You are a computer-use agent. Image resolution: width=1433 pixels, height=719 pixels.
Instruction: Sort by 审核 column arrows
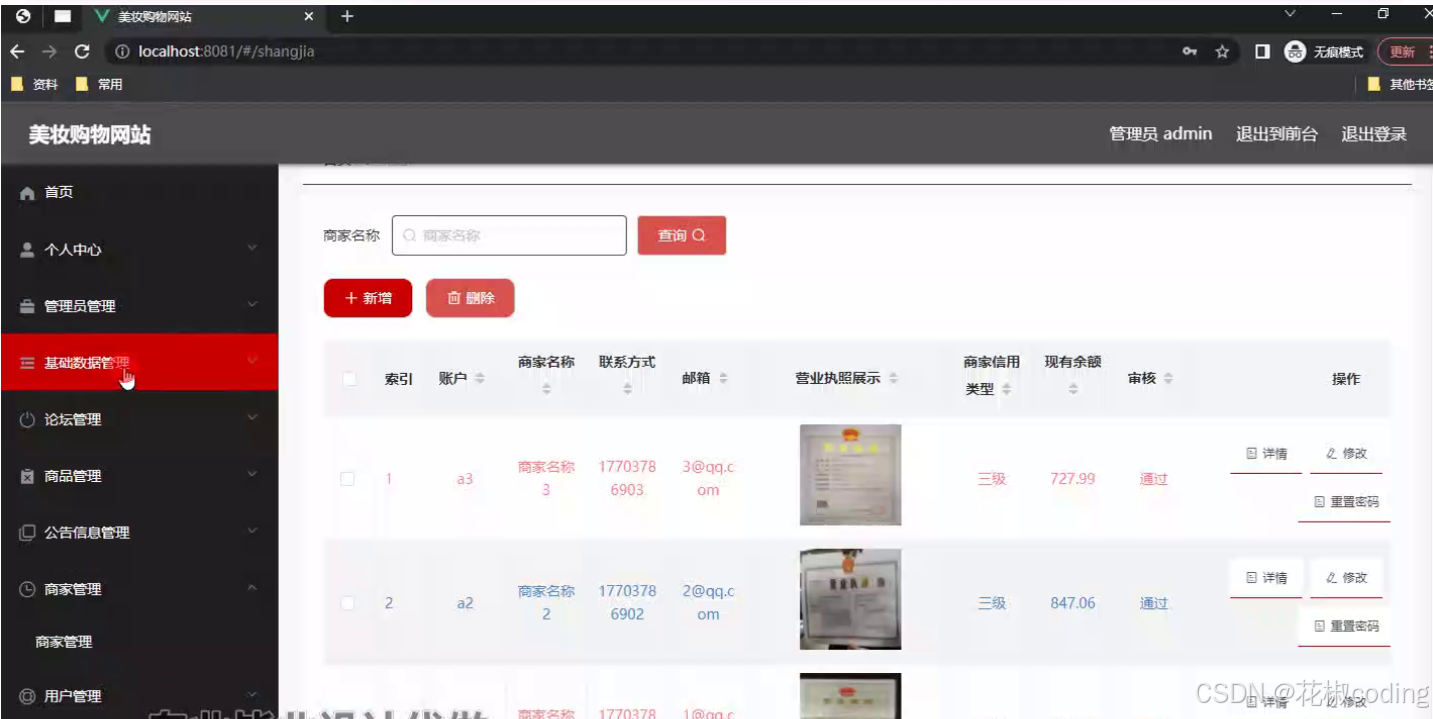1168,379
